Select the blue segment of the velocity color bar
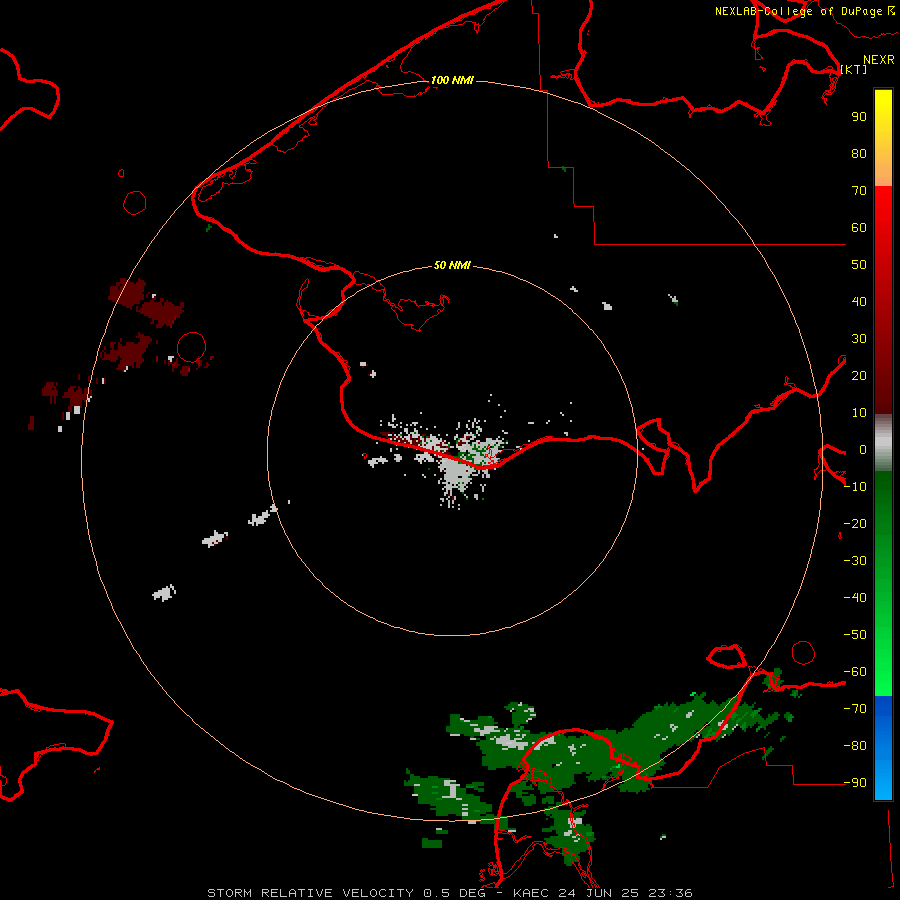This screenshot has height=900, width=900. [883, 748]
